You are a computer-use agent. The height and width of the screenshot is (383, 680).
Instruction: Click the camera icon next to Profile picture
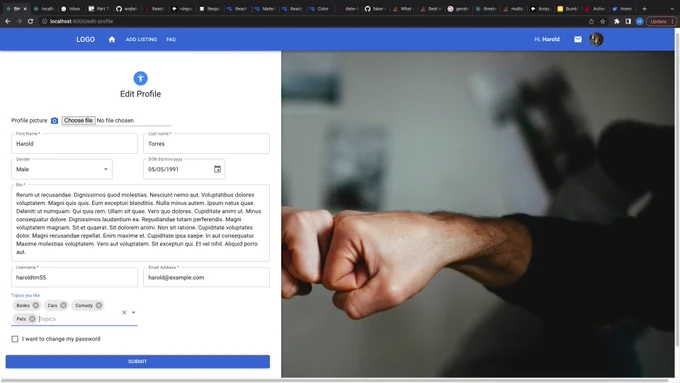[x=54, y=121]
